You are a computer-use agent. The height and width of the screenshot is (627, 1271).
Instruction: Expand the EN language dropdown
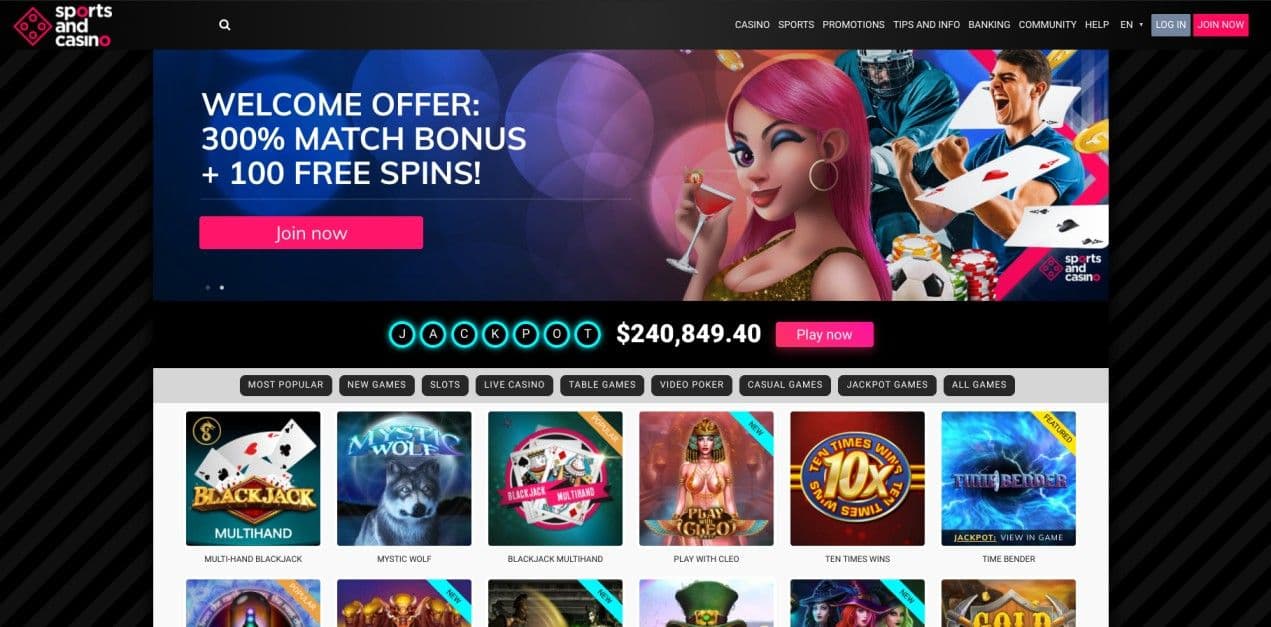click(1131, 25)
